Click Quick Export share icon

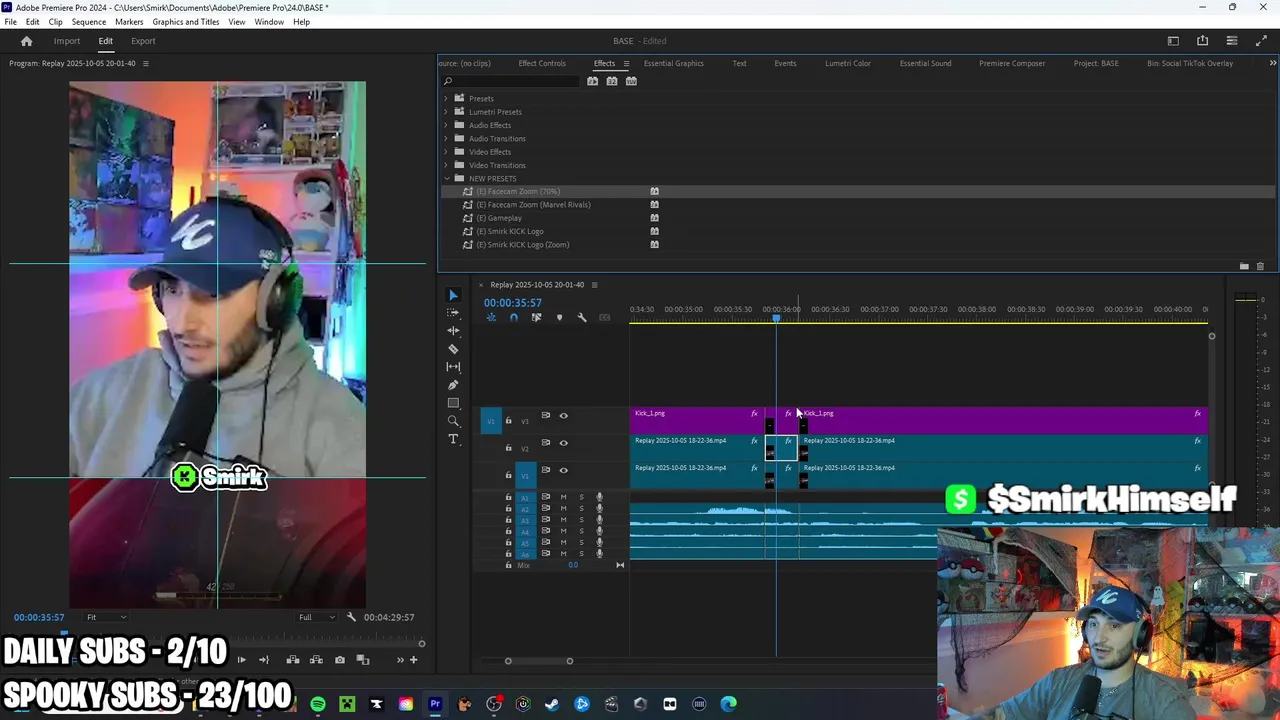click(1202, 41)
